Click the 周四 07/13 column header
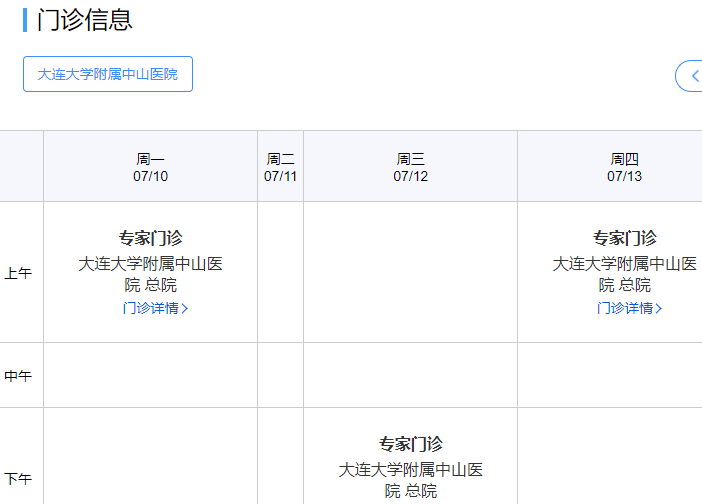This screenshot has width=702, height=504. coord(624,167)
